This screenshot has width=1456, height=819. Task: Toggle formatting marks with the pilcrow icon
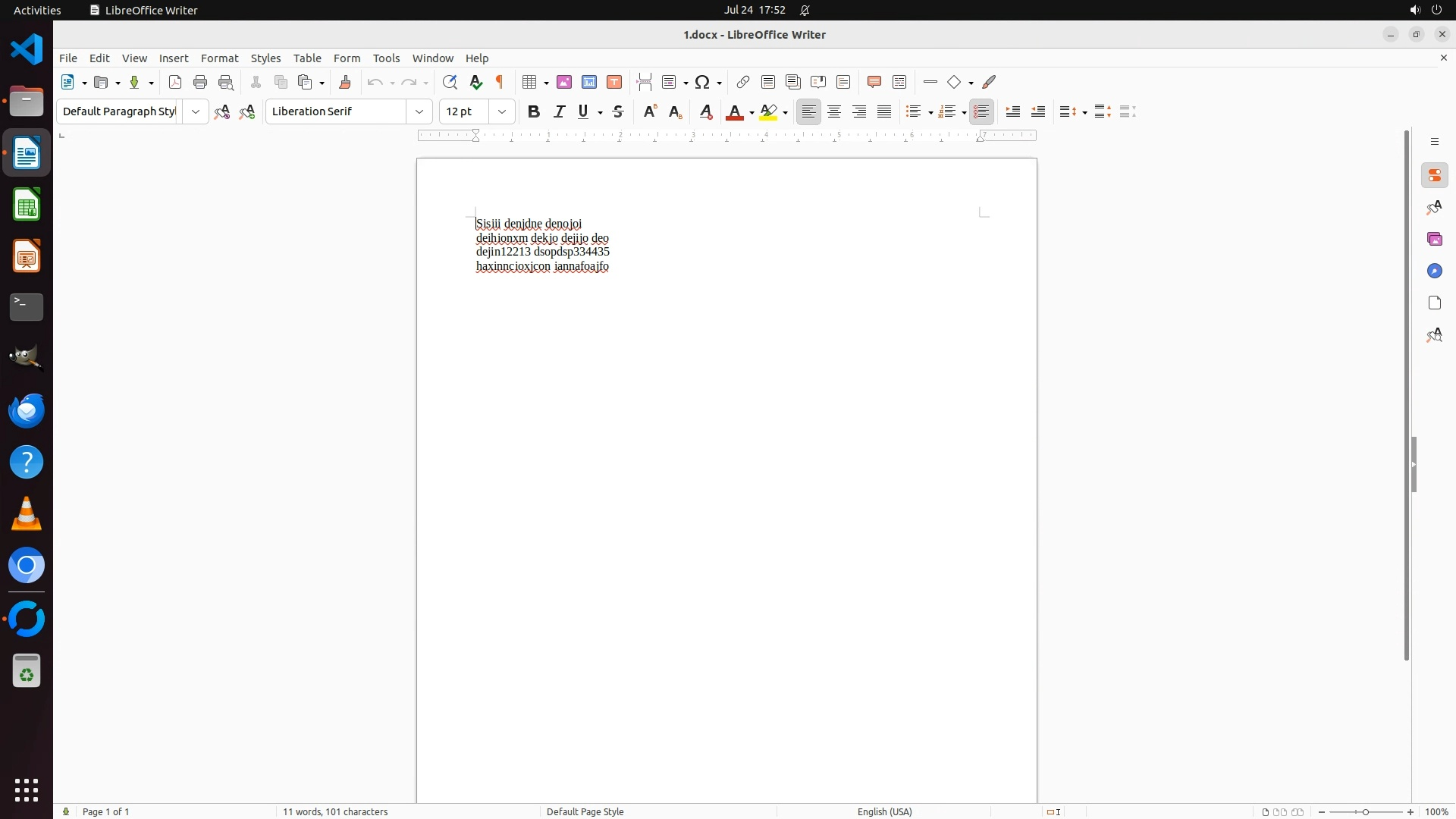(x=500, y=83)
